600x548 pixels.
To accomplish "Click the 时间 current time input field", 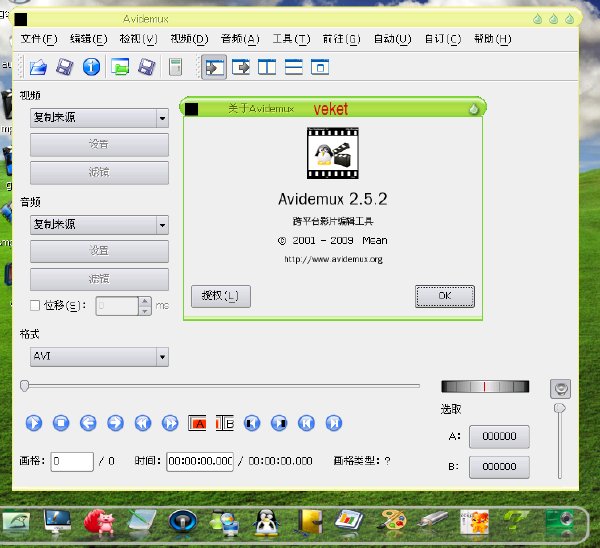I will (200, 462).
